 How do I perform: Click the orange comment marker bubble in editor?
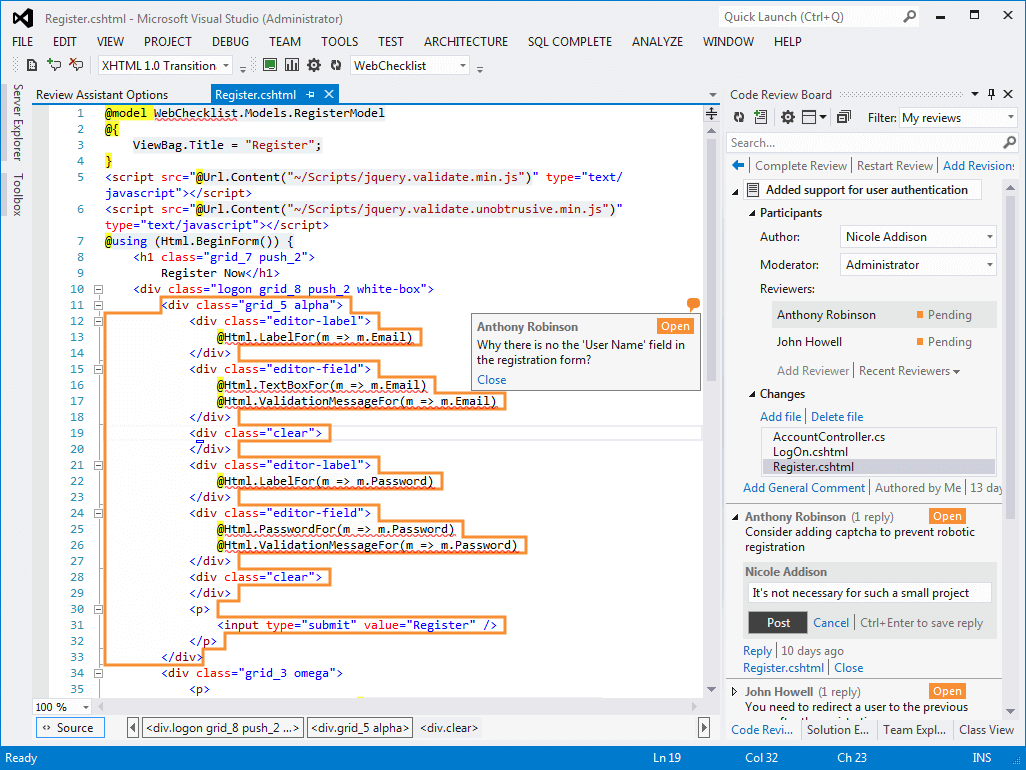pyautogui.click(x=693, y=304)
